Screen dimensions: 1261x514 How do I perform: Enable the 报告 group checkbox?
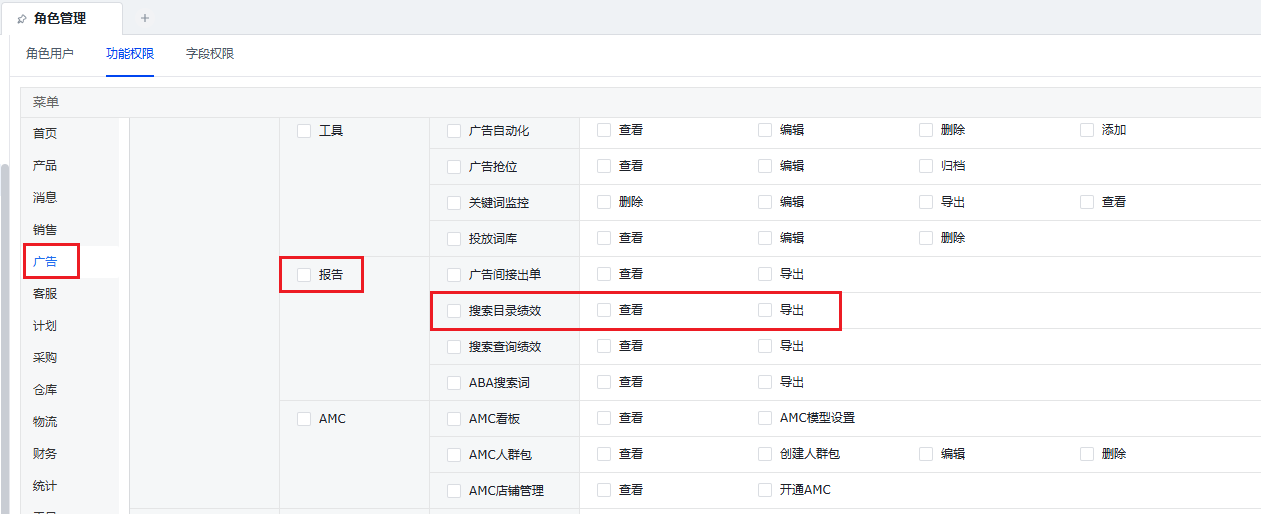304,275
